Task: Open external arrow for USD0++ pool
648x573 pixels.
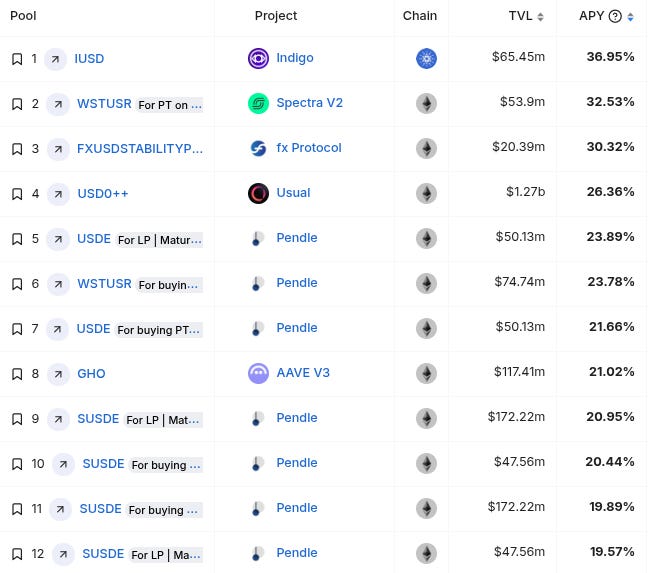Action: pos(58,194)
